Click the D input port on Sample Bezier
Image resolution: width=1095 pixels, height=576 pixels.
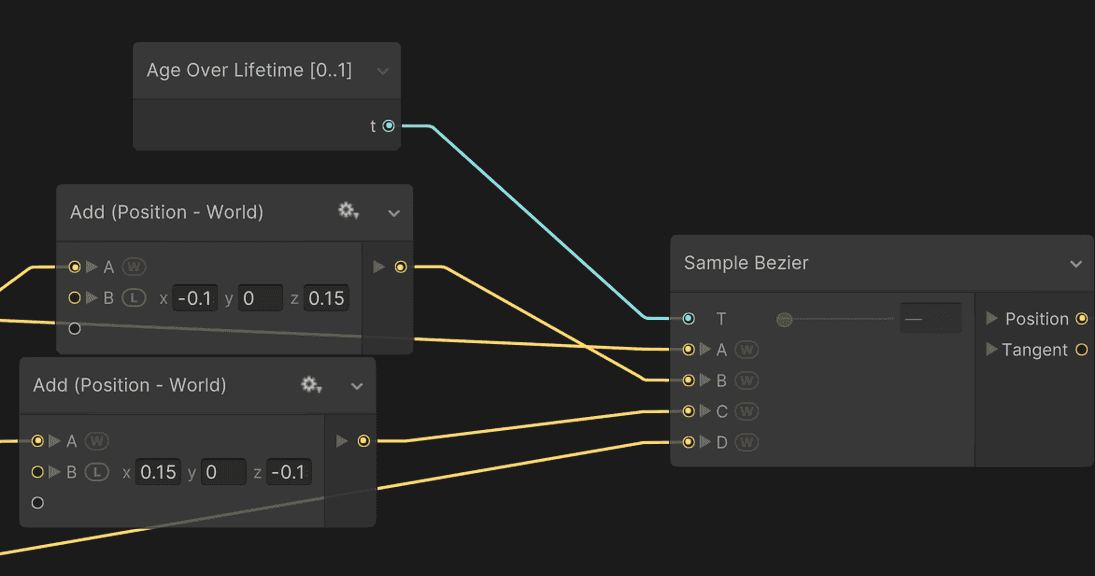point(688,442)
